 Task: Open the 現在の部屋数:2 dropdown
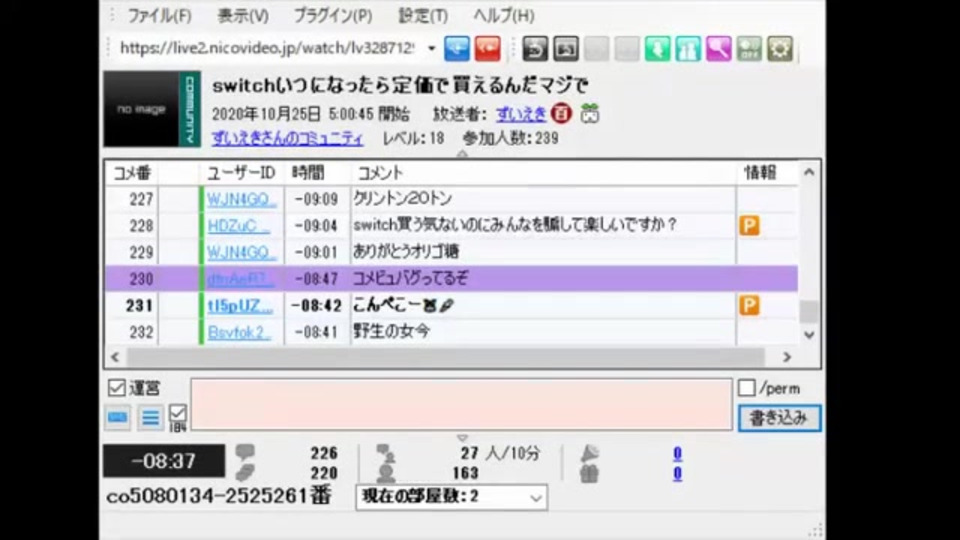452,497
